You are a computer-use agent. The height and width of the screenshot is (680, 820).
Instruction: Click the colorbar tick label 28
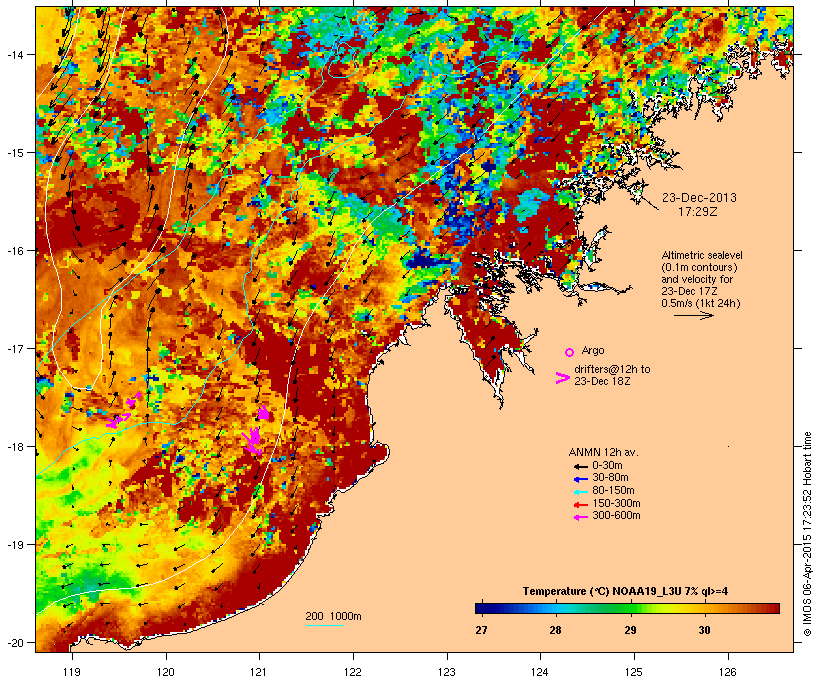pos(555,630)
